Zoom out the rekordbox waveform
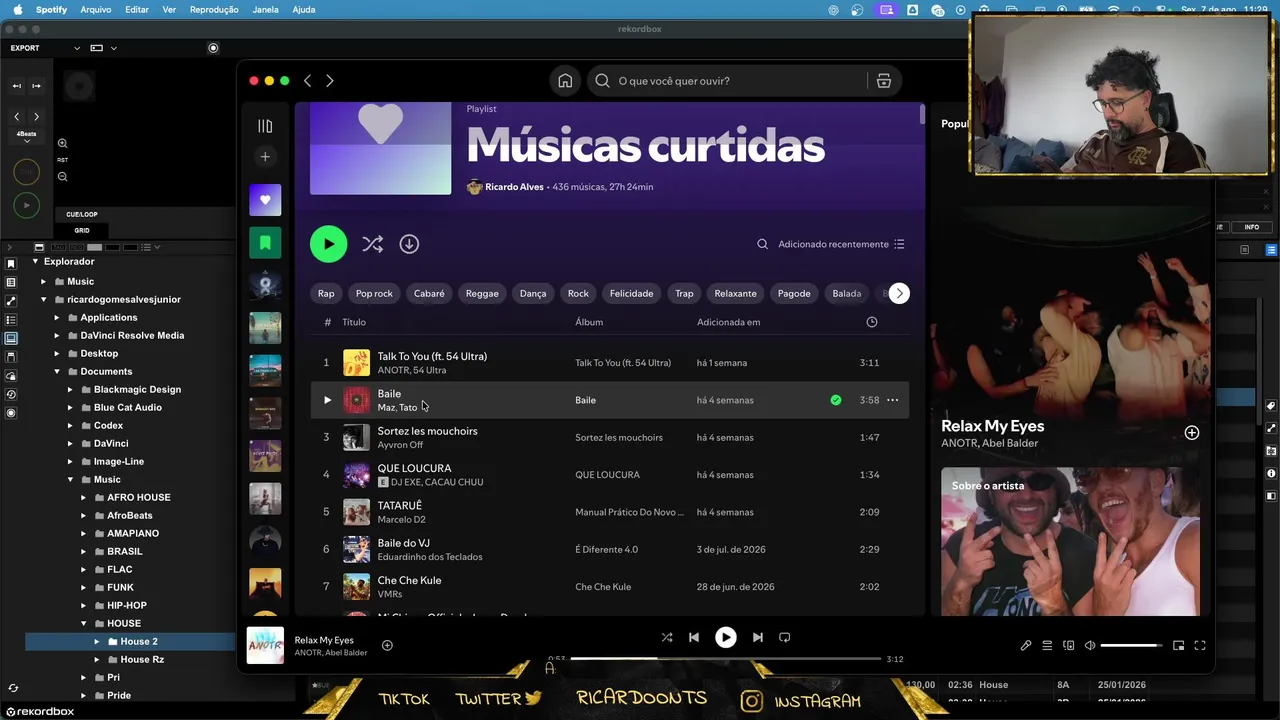 click(x=62, y=177)
